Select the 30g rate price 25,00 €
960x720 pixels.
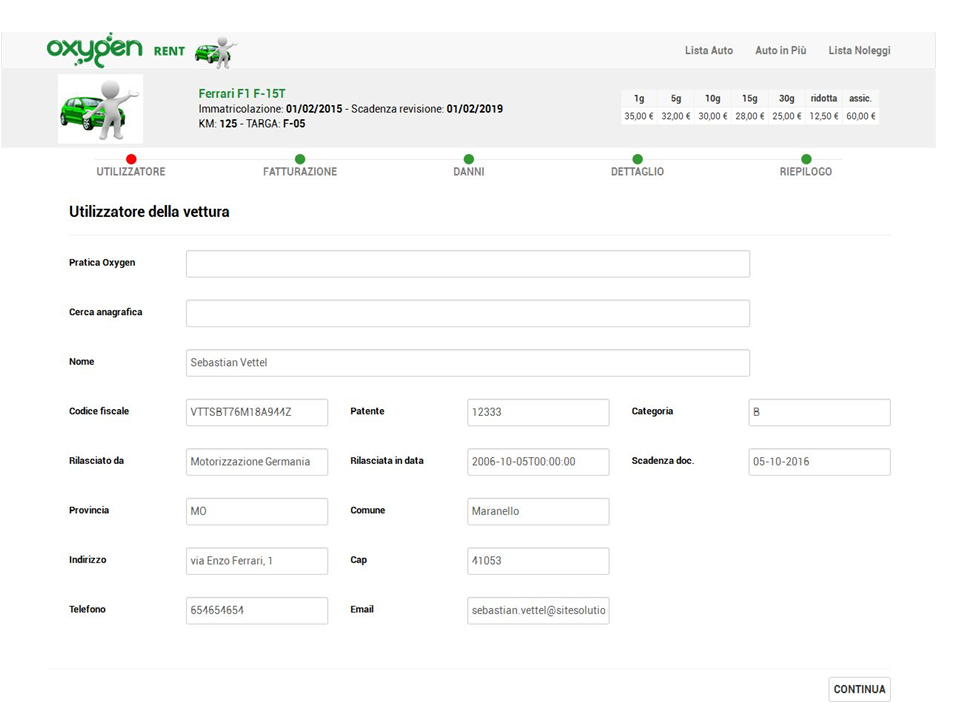click(x=787, y=116)
